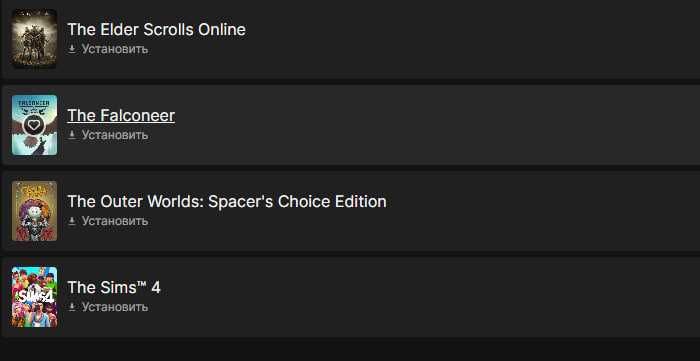Open The Sims 4 cover art thumbnail
This screenshot has height=361, width=700.
(34, 297)
